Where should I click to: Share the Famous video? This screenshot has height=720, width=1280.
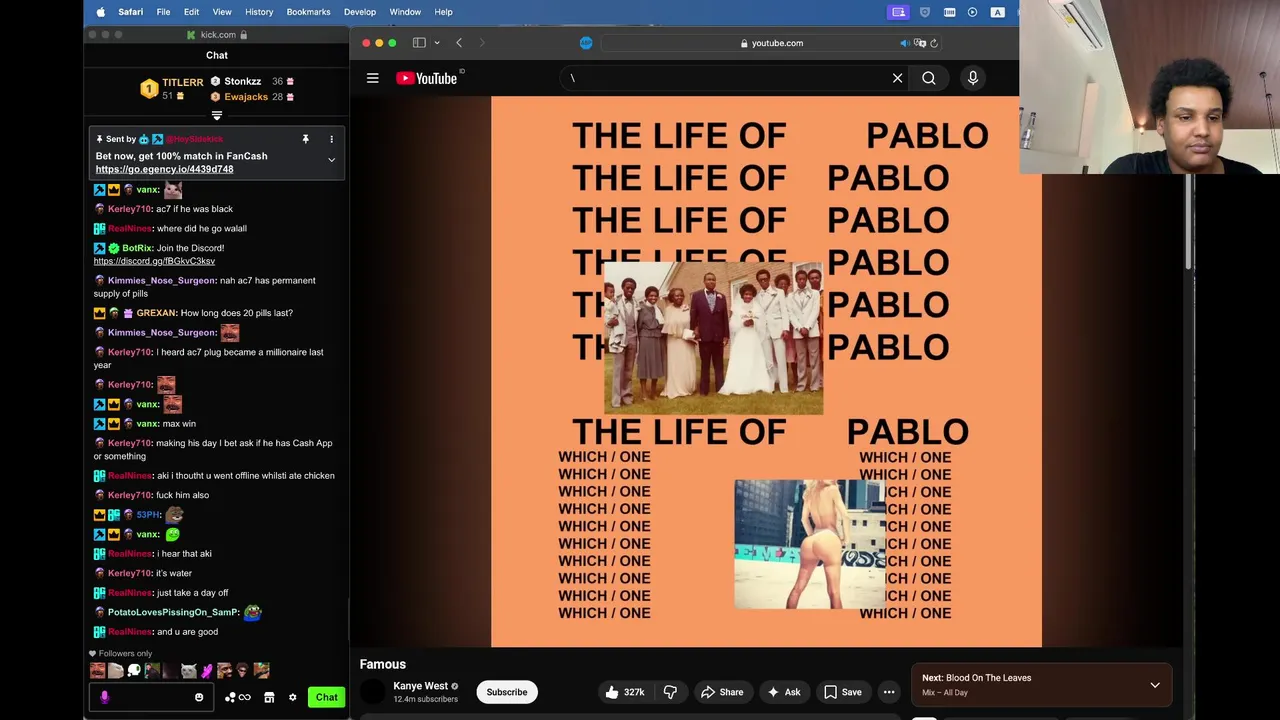click(721, 692)
